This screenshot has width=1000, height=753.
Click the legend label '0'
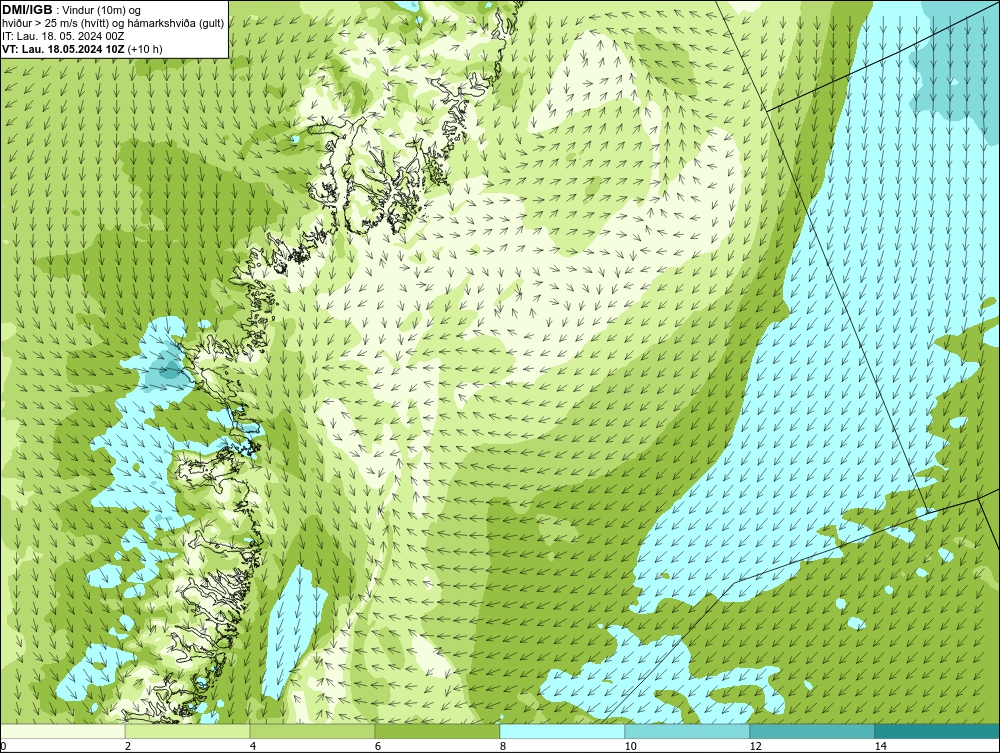click(x=3, y=746)
